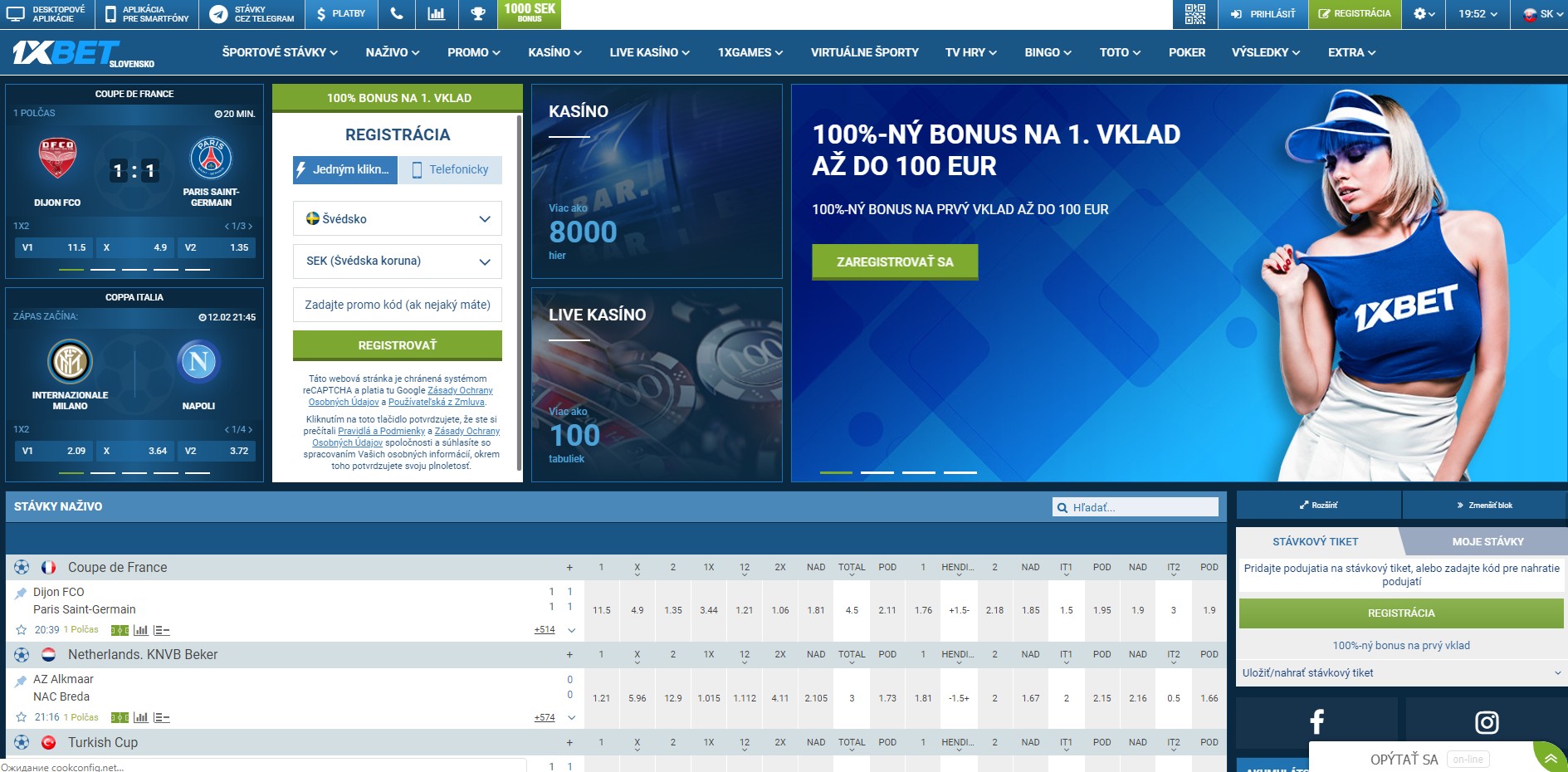Click football icon beside Netherlands KNVB Beker
1568x772 pixels.
[x=22, y=654]
